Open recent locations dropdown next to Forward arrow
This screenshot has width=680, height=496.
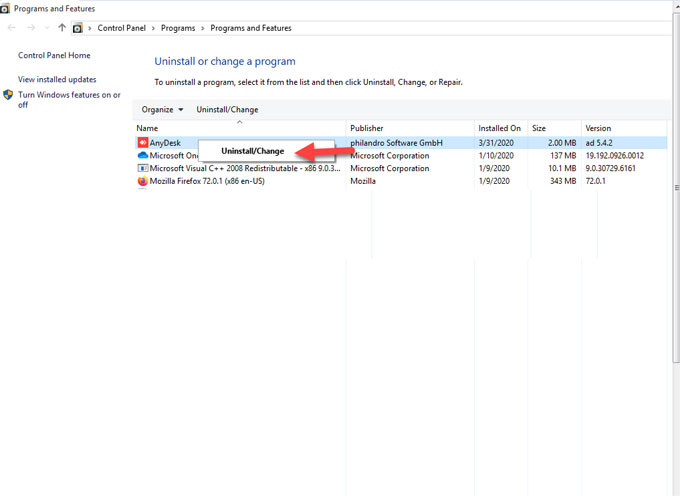46,28
